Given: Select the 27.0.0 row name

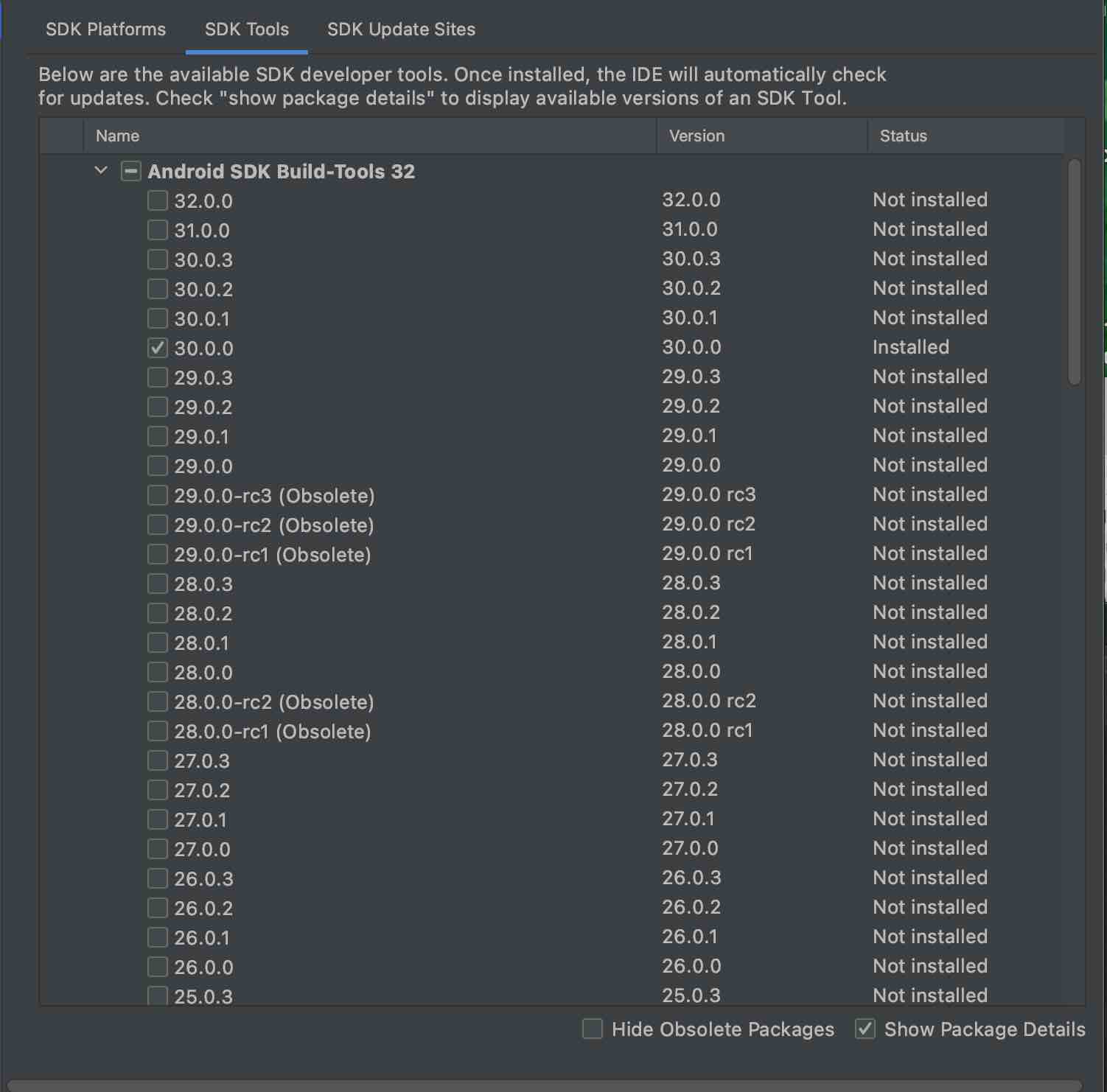Looking at the screenshot, I should coord(202,850).
